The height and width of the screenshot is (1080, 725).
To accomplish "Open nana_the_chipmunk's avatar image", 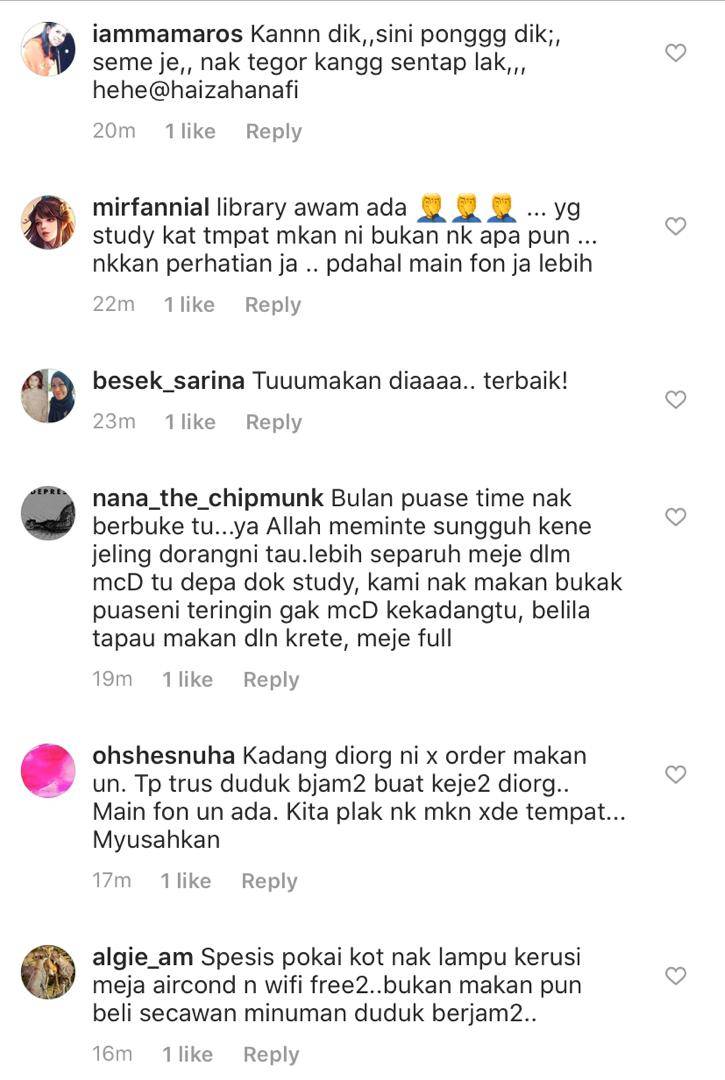I will pyautogui.click(x=48, y=512).
